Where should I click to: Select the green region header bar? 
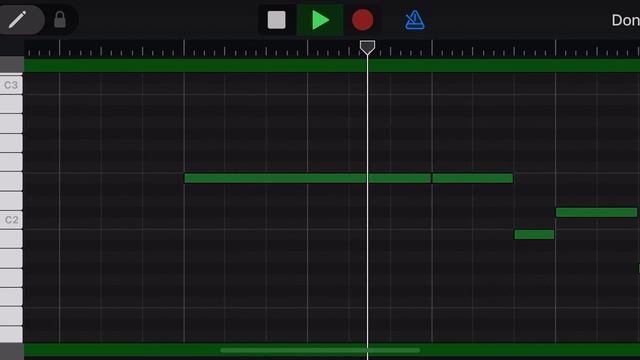pyautogui.click(x=332, y=65)
